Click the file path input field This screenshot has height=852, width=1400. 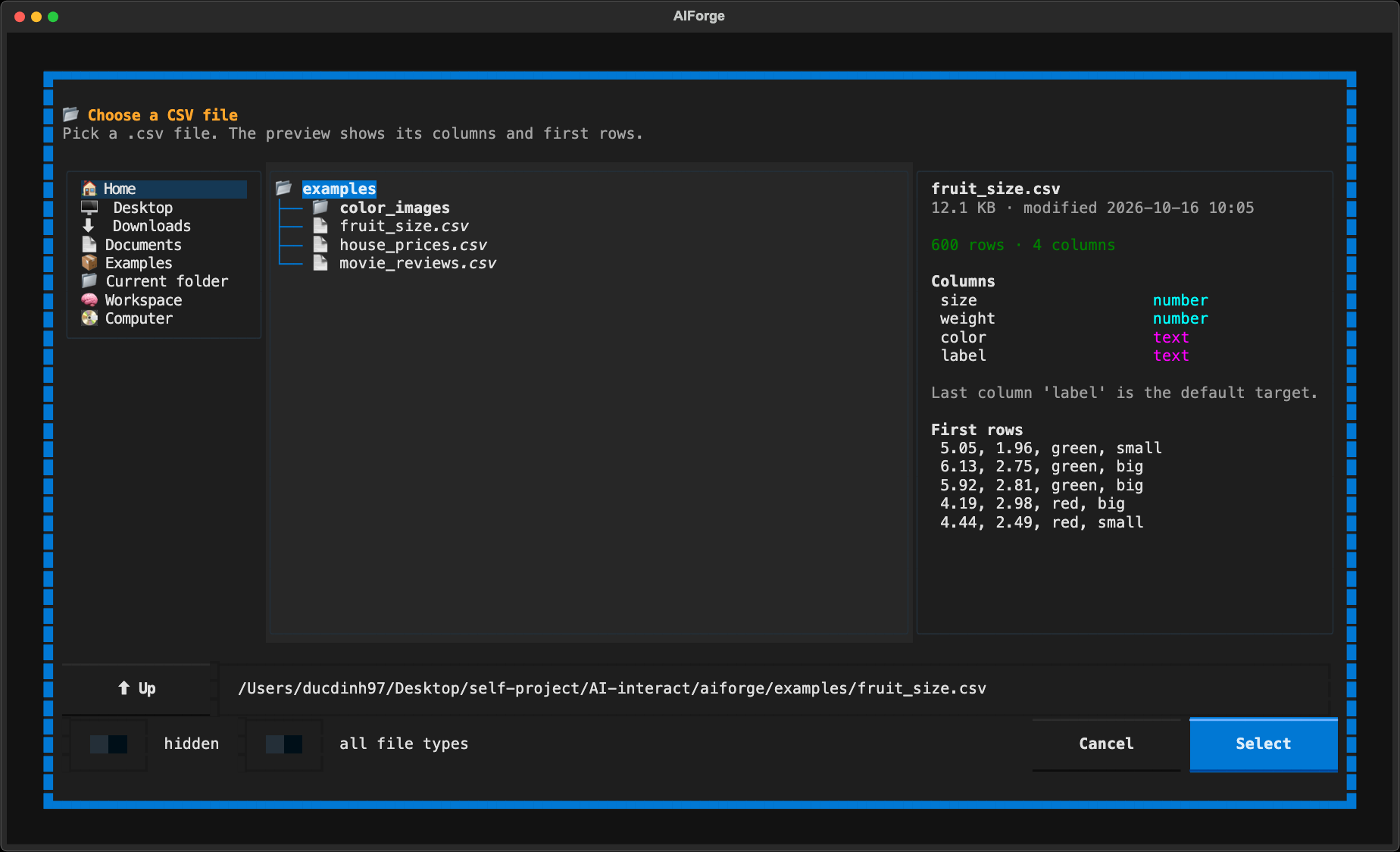click(774, 688)
